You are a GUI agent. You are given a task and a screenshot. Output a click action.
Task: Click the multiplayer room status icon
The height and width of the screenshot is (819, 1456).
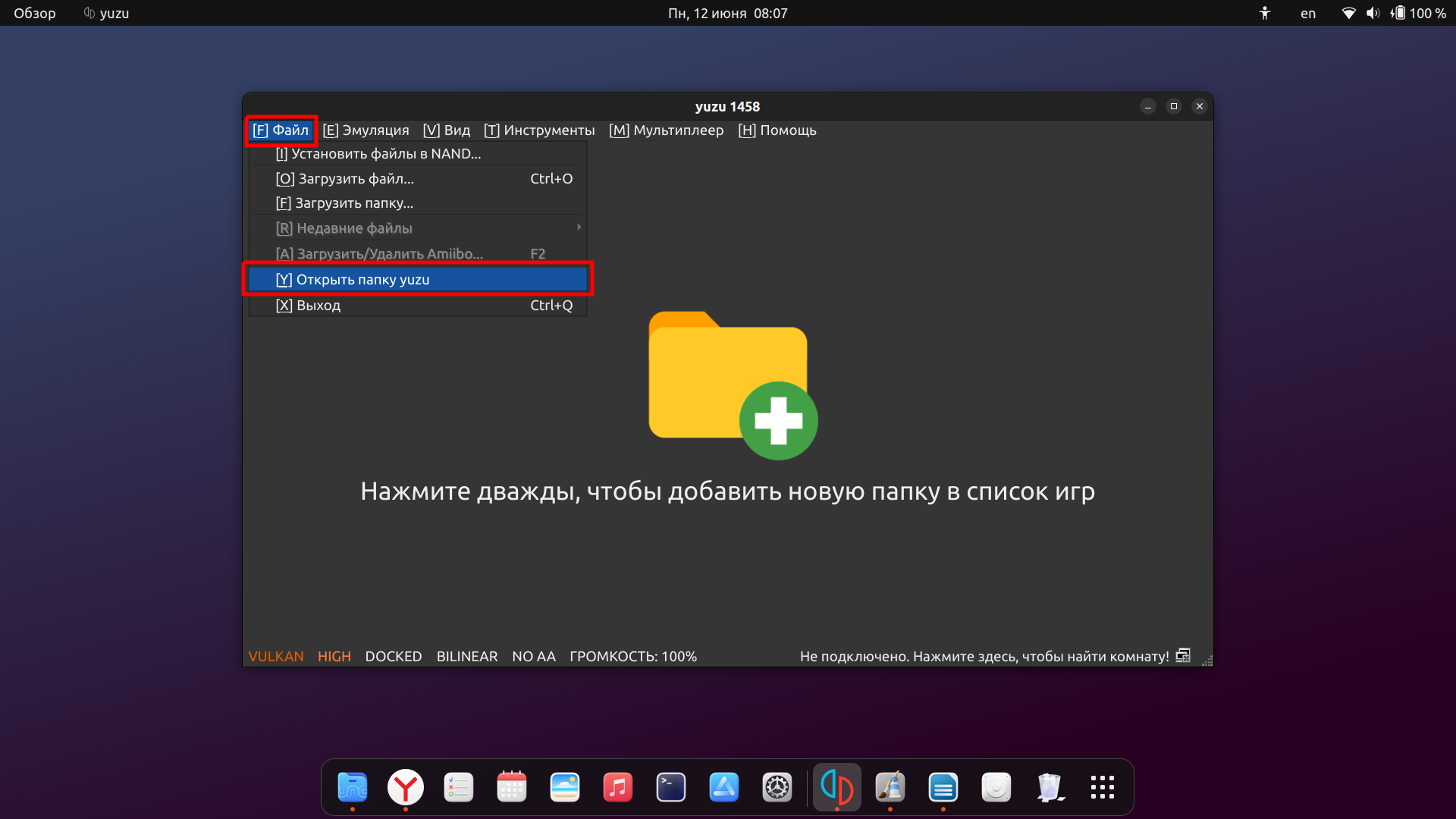pyautogui.click(x=1183, y=656)
